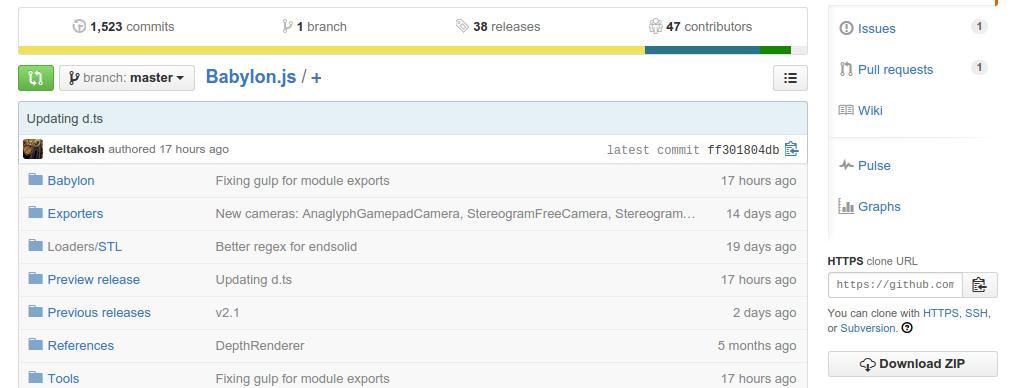1019x388 pixels.
Task: Click the Wiki book icon
Action: pyautogui.click(x=845, y=110)
